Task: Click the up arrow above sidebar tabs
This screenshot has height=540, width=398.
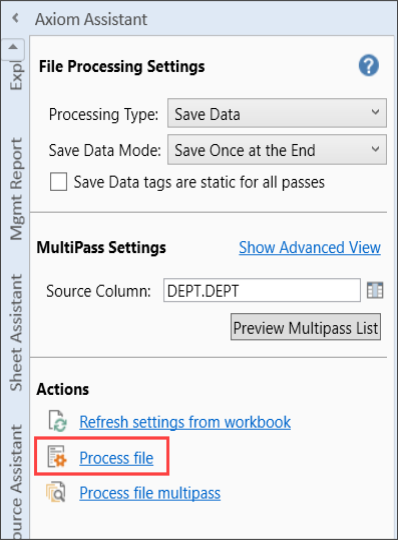Action: point(13,47)
